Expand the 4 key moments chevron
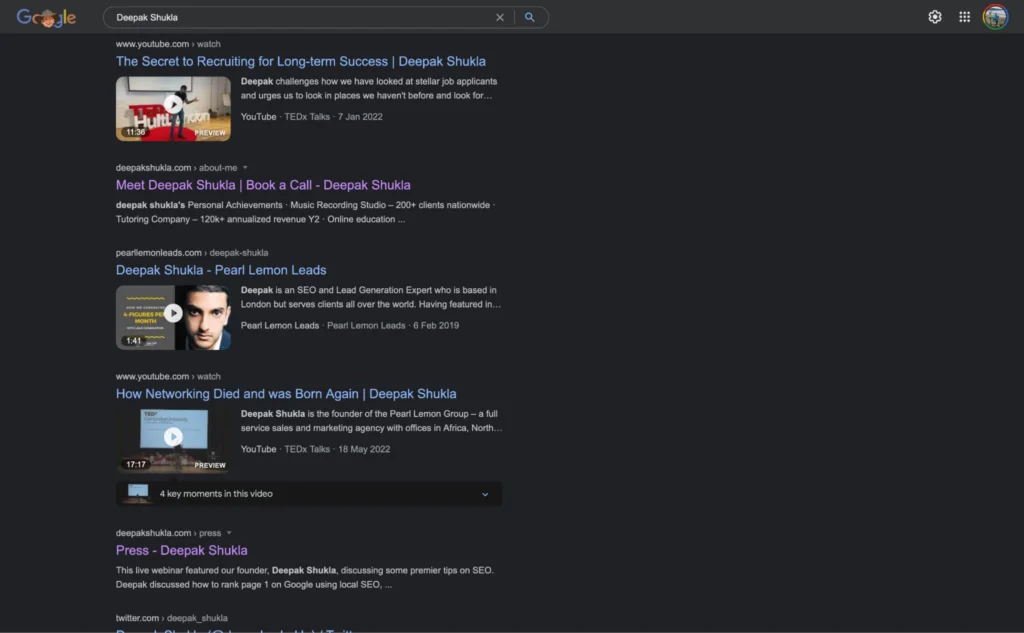The width and height of the screenshot is (1024, 633). [x=485, y=495]
